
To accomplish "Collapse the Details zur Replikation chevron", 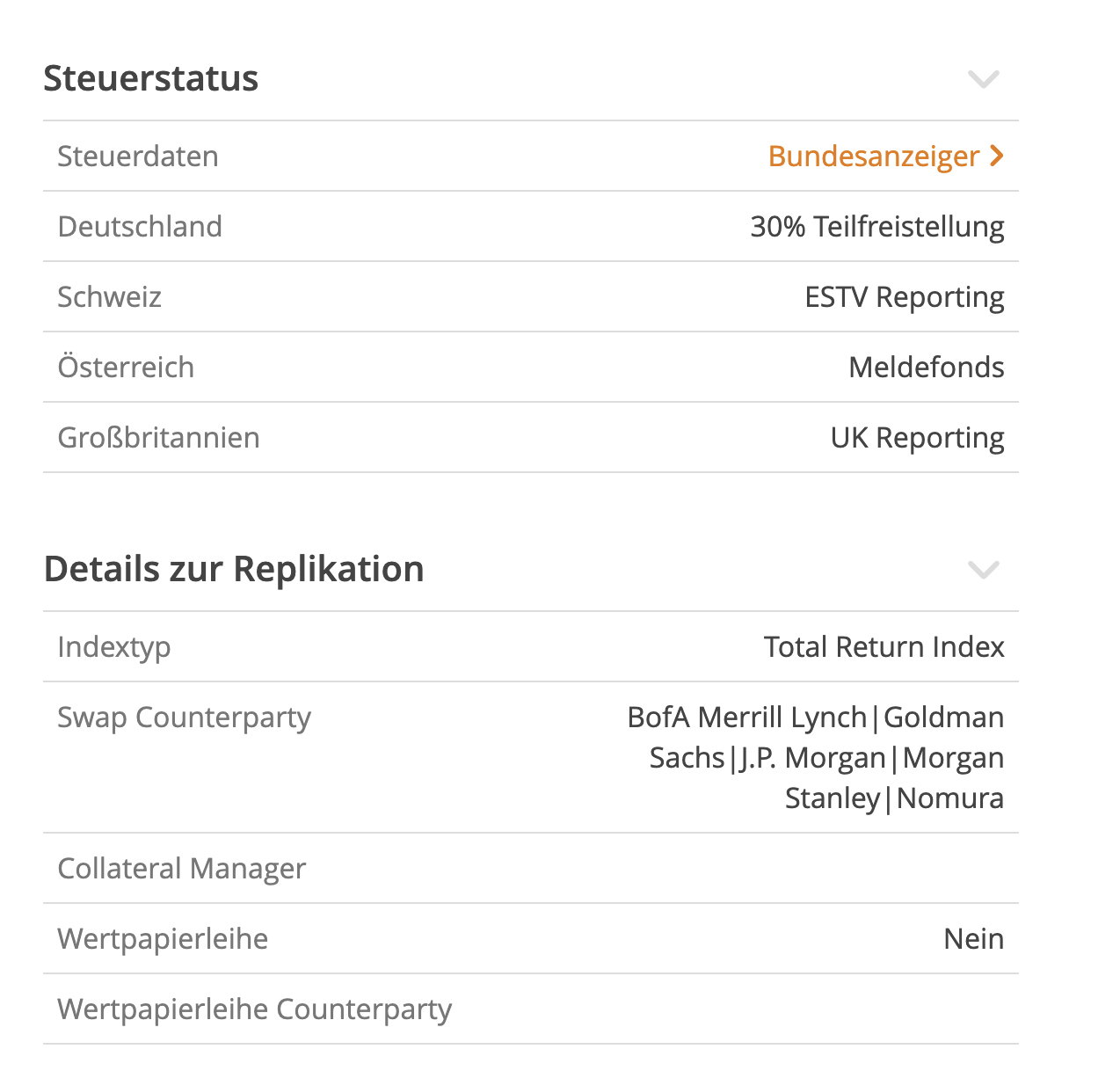I will pos(983,570).
